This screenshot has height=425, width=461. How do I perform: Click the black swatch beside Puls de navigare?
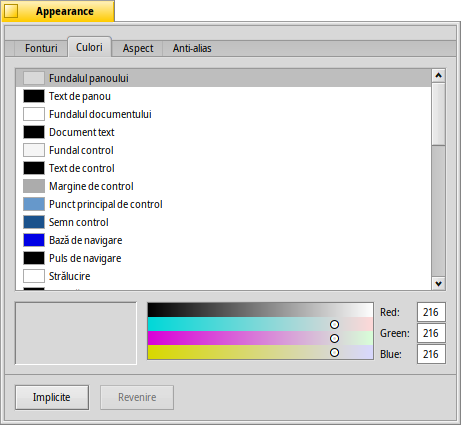click(34, 258)
